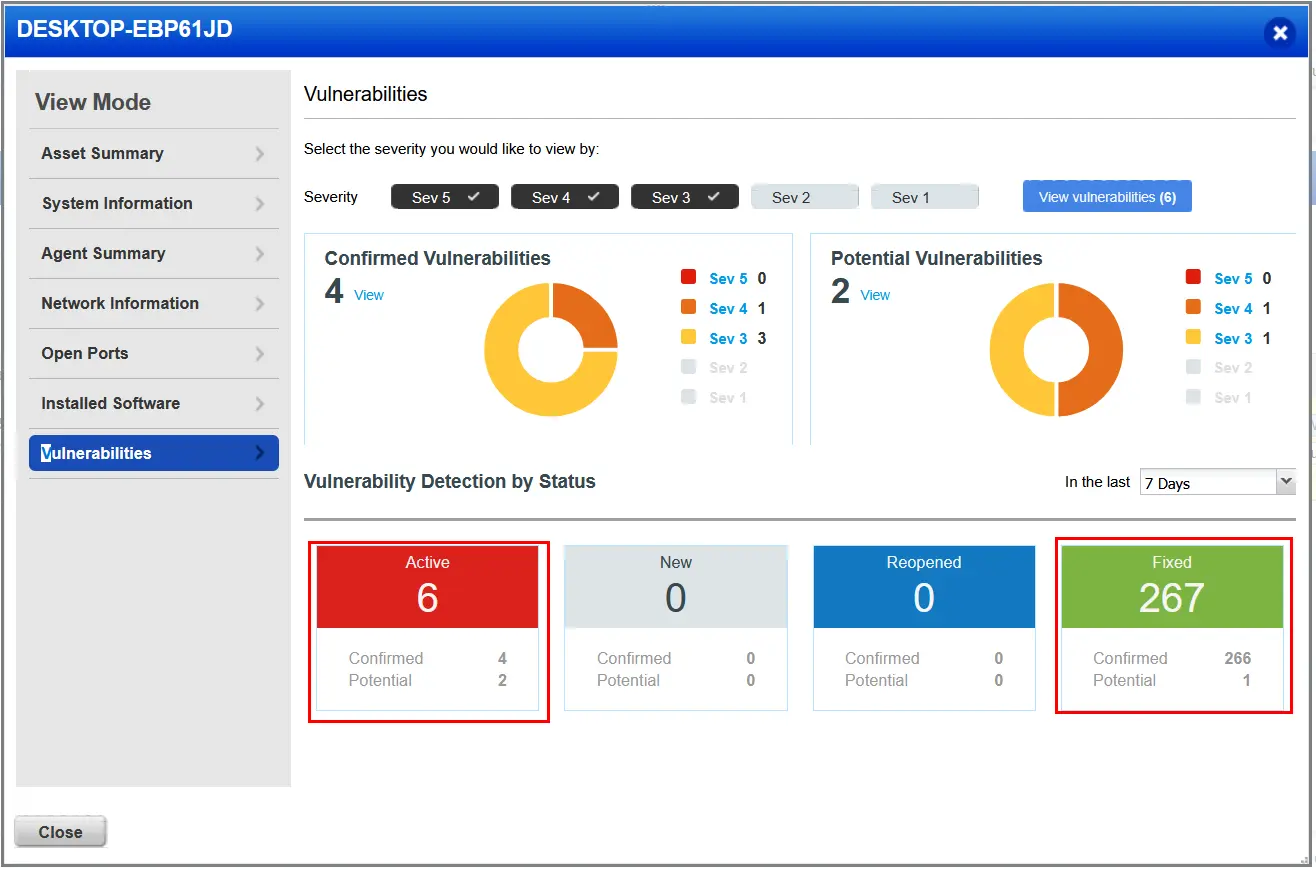Enable the Sev 1 severity filter
The image size is (1316, 870).
click(925, 197)
